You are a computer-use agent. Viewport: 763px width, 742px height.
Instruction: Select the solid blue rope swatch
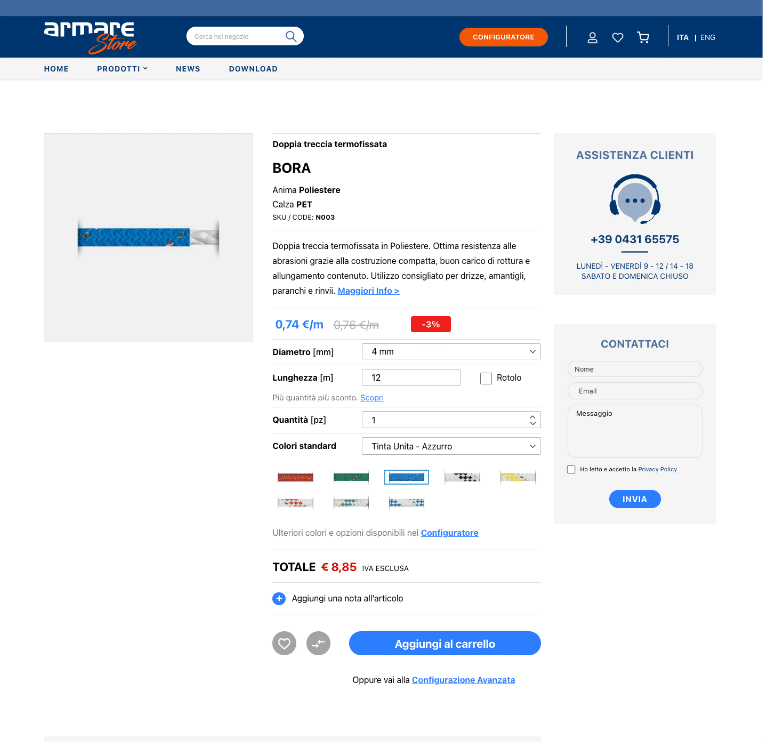406,477
